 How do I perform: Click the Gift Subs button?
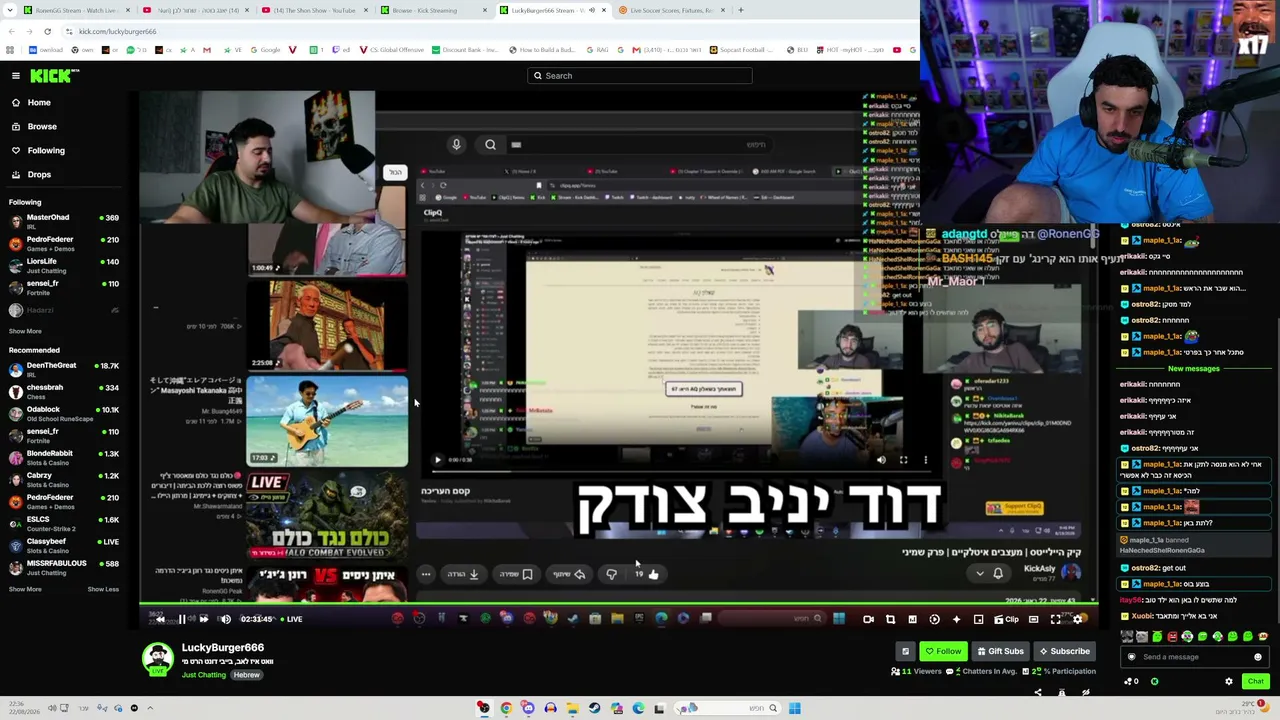[1000, 651]
